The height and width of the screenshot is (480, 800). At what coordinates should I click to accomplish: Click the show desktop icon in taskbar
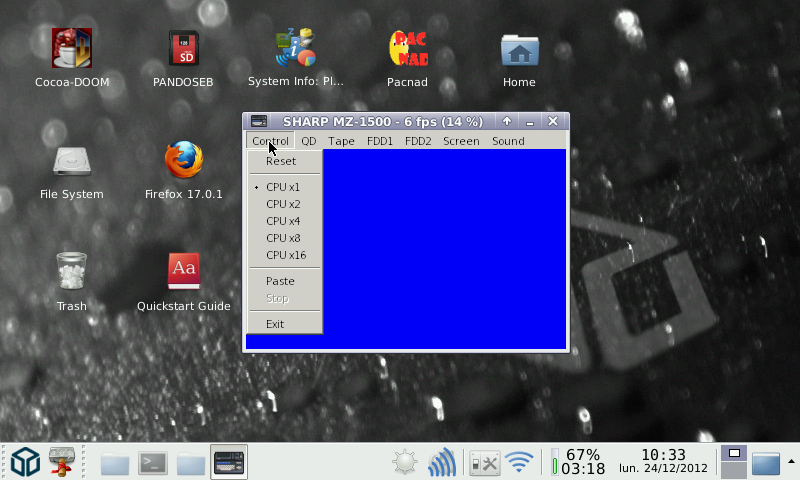click(765, 463)
